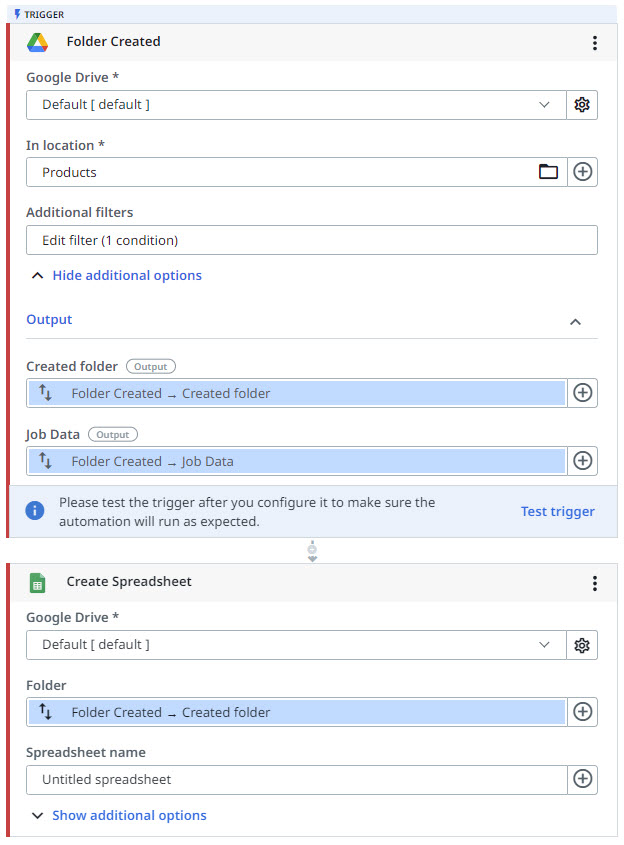
Task: Browse folders icon in location field
Action: point(548,172)
